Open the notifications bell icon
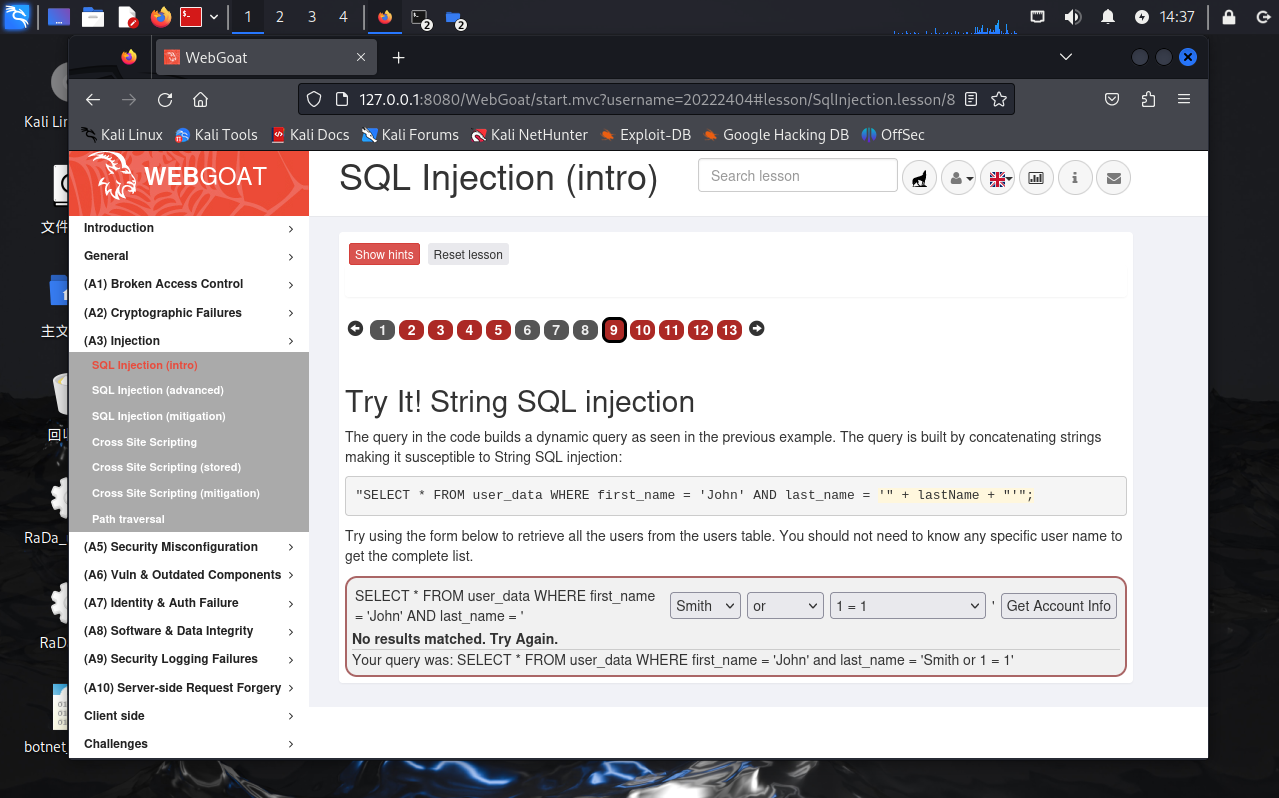This screenshot has width=1279, height=798. [1107, 17]
